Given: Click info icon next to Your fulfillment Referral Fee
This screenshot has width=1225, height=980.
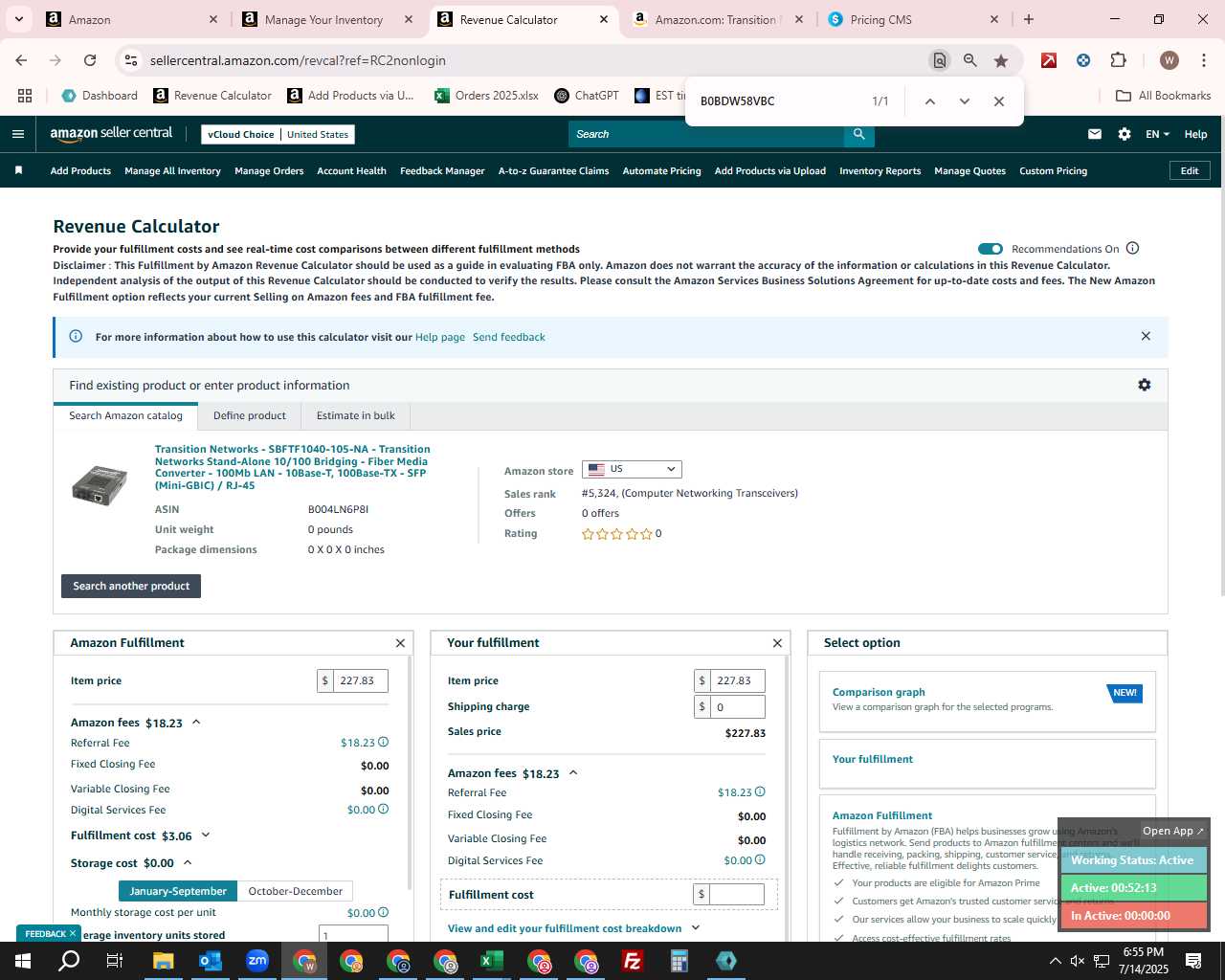Looking at the screenshot, I should coord(760,791).
